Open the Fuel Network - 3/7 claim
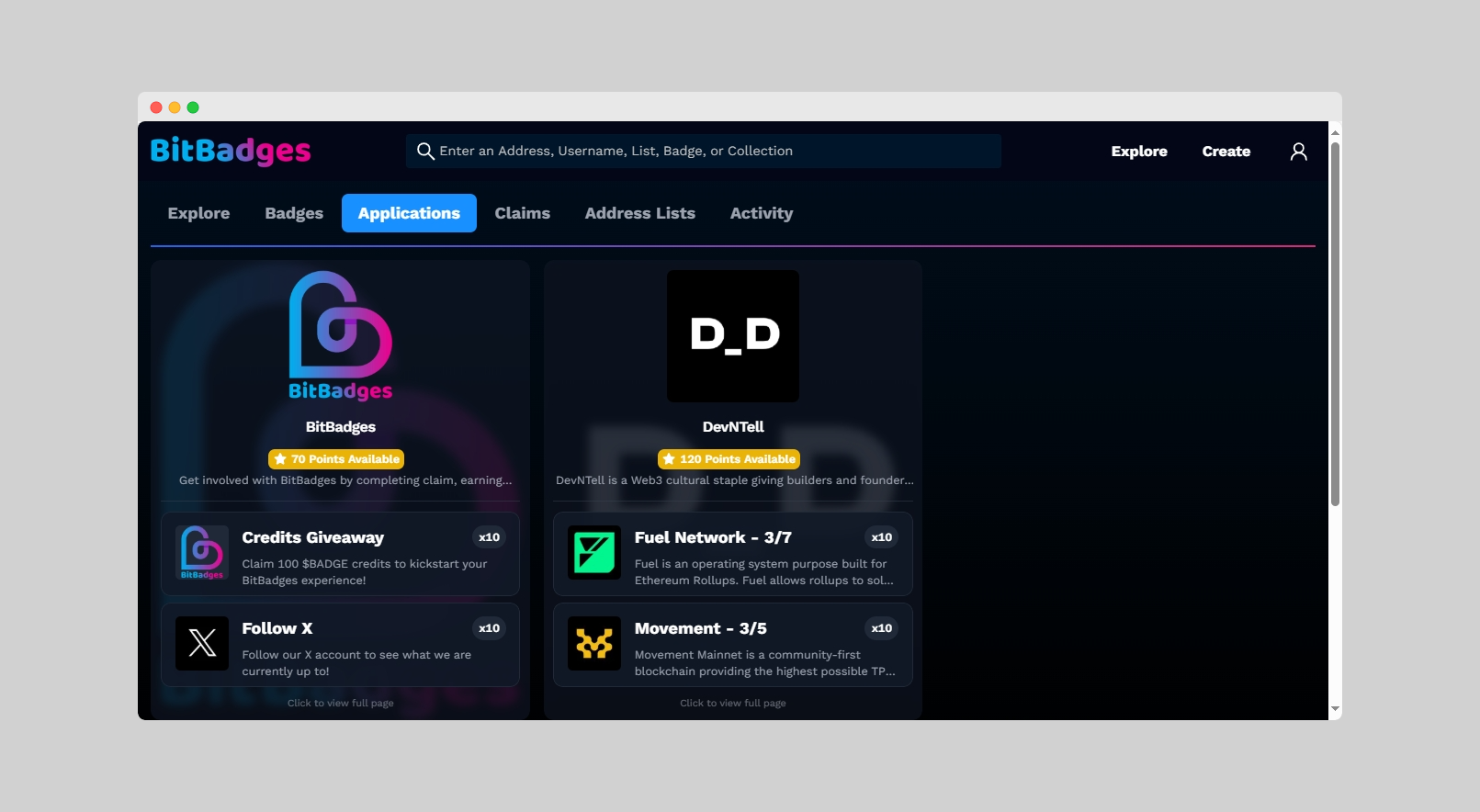Image resolution: width=1480 pixels, height=812 pixels. point(713,537)
